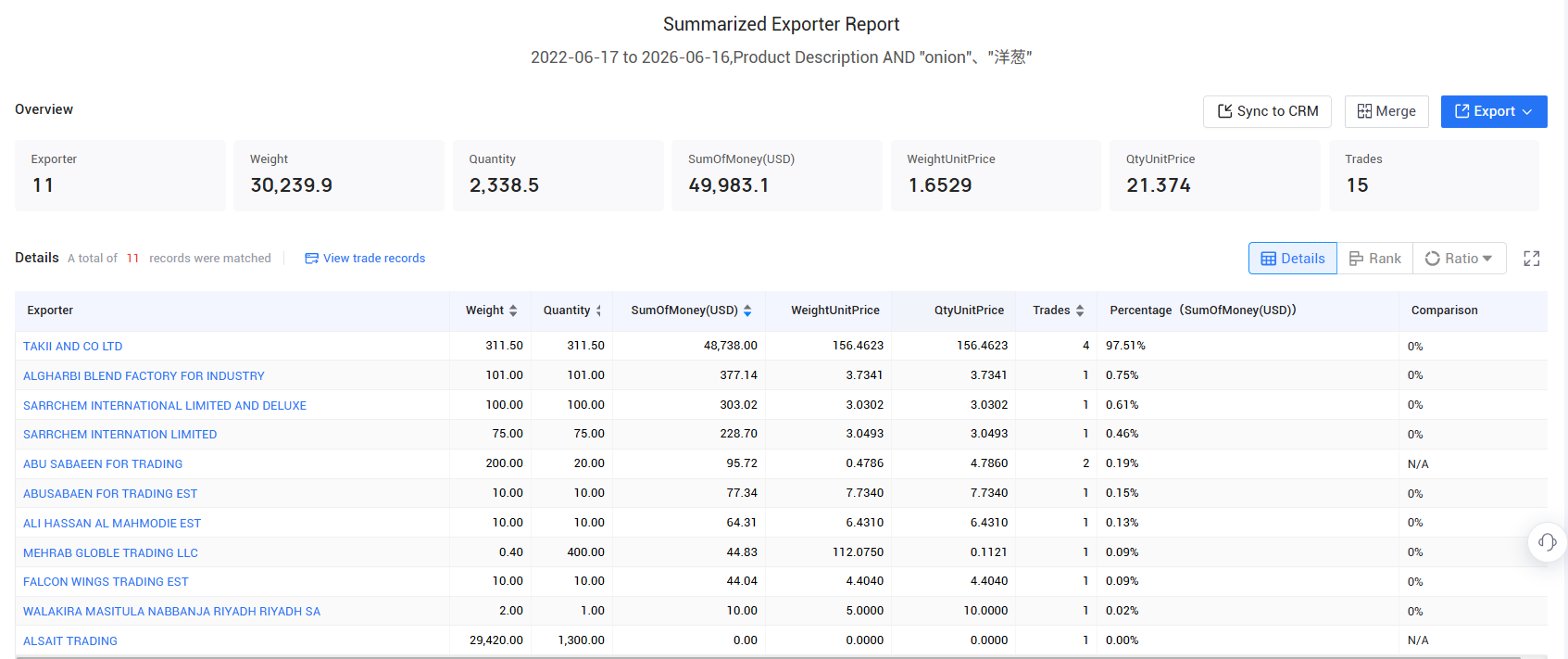Image resolution: width=1568 pixels, height=659 pixels.
Task: Click the SumOfMoney(USD) card 49,983.1
Action: point(777,175)
